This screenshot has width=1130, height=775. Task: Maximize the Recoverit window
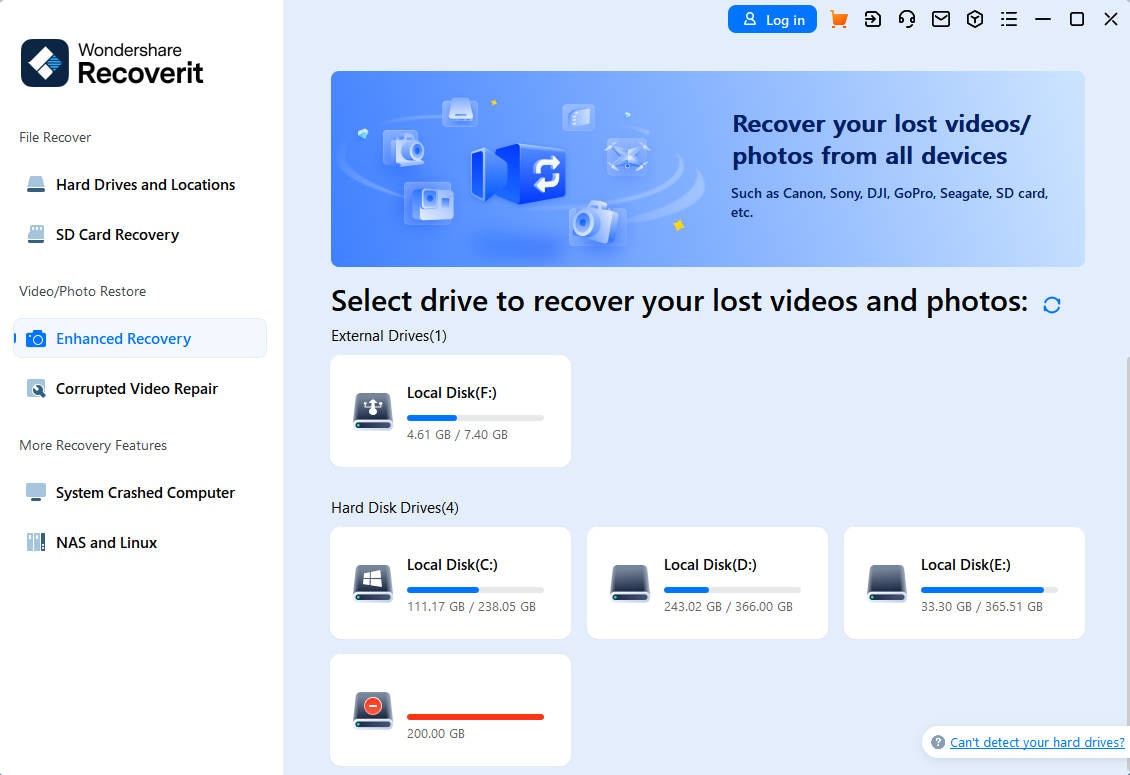(1077, 19)
